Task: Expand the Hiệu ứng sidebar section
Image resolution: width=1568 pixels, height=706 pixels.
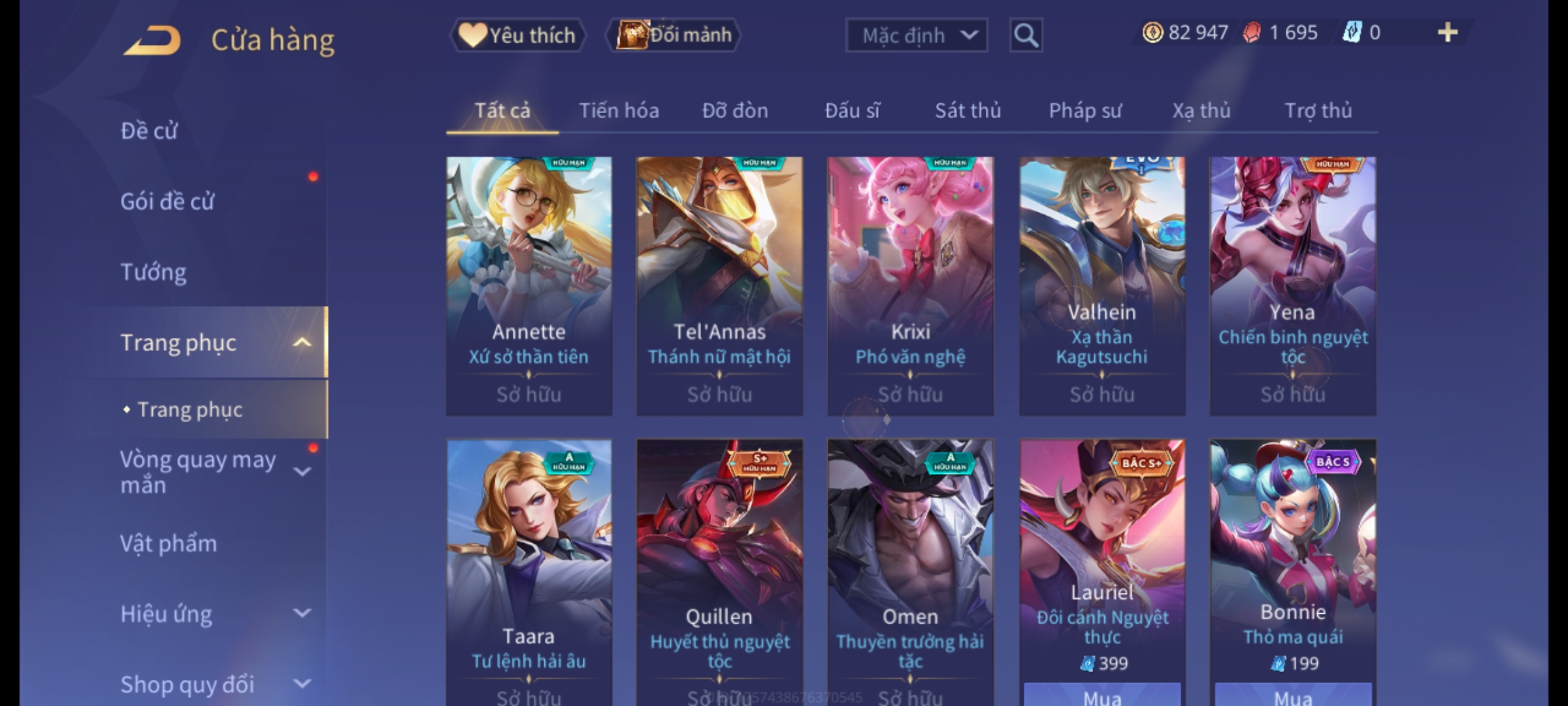Action: (x=302, y=613)
